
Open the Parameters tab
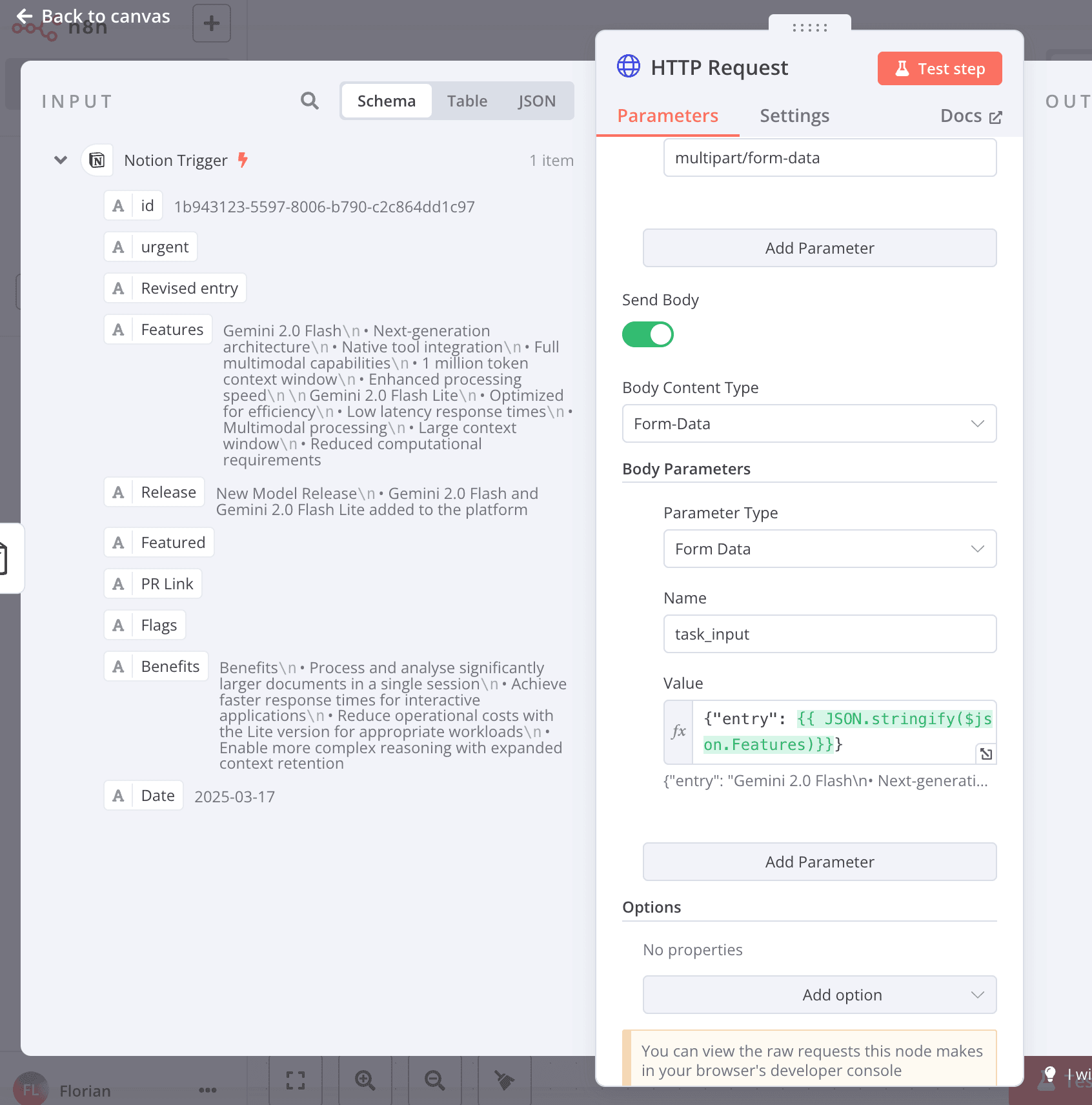(x=668, y=116)
